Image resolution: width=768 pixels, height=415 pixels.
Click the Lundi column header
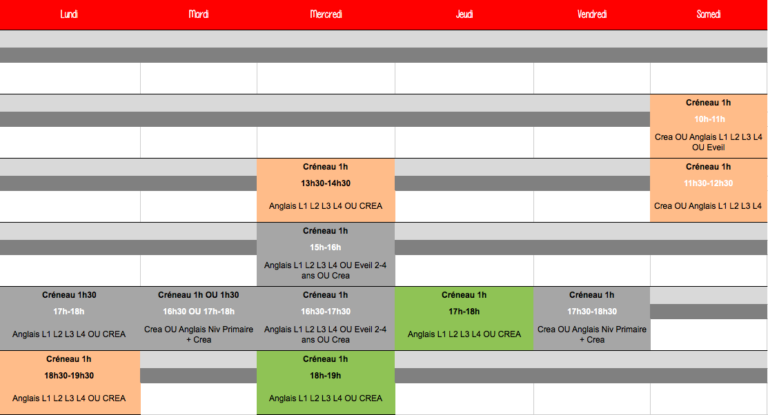point(69,14)
